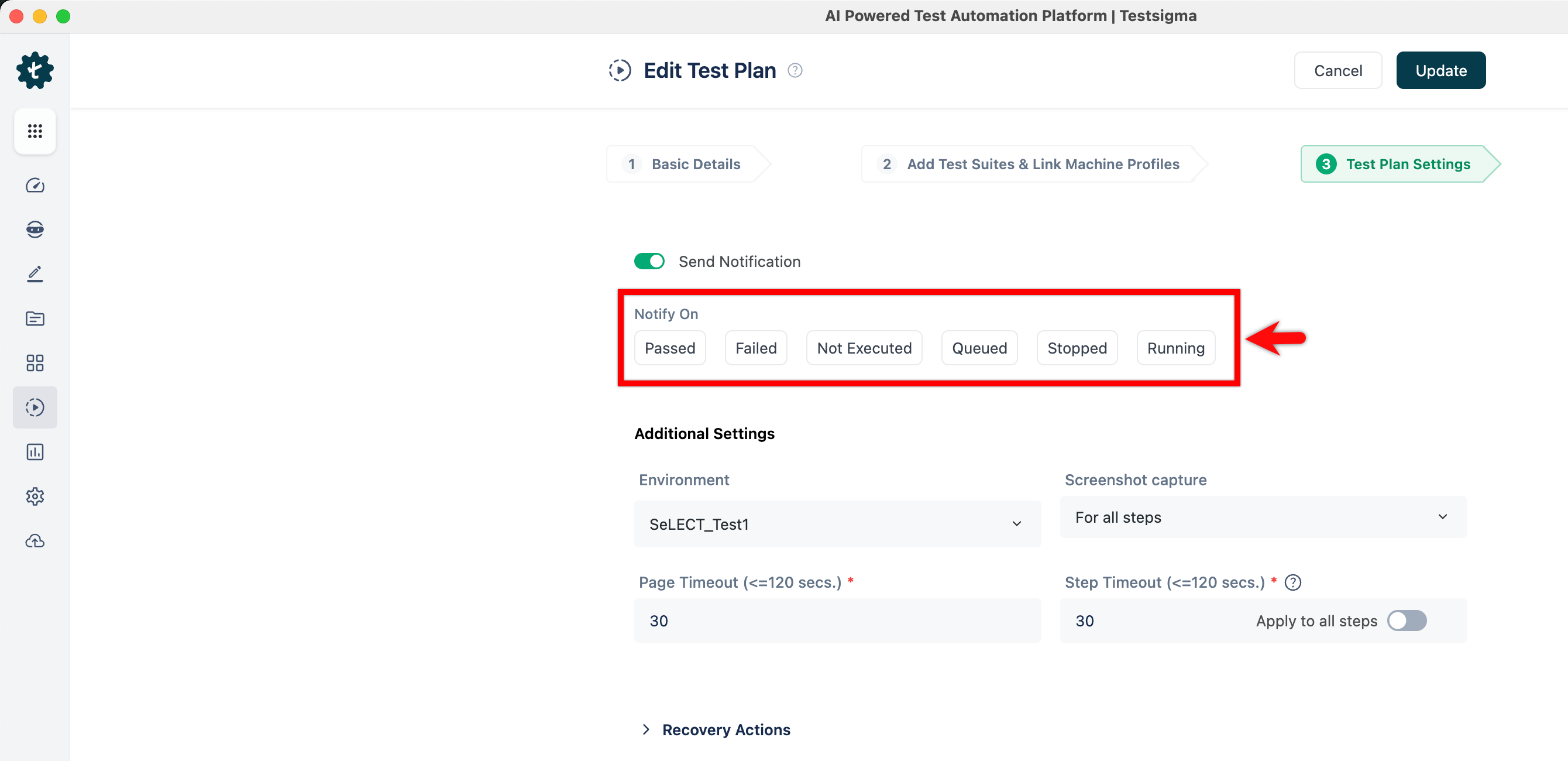The height and width of the screenshot is (761, 1568).
Task: Click the cloud upload sidebar icon
Action: pyautogui.click(x=35, y=541)
